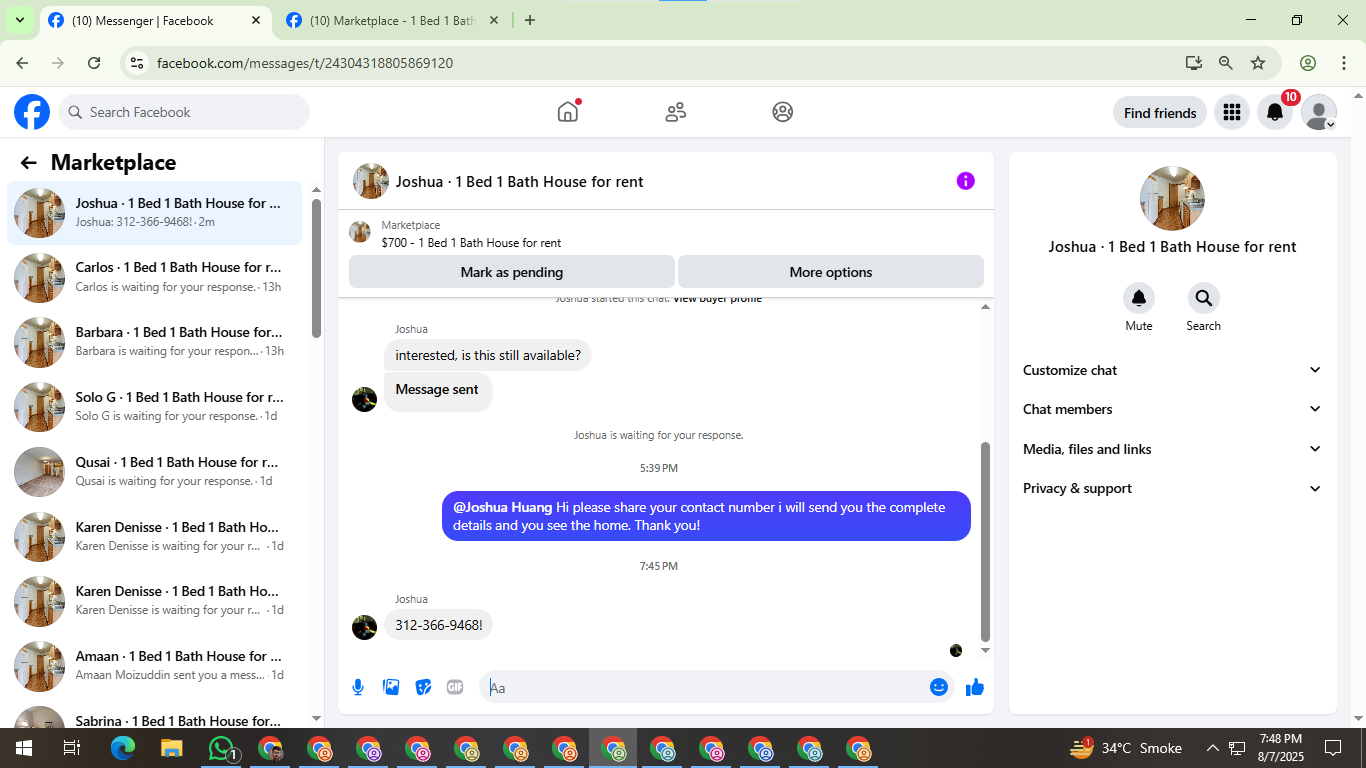The width and height of the screenshot is (1366, 768).
Task: Send a thumbs-up like
Action: click(x=975, y=687)
